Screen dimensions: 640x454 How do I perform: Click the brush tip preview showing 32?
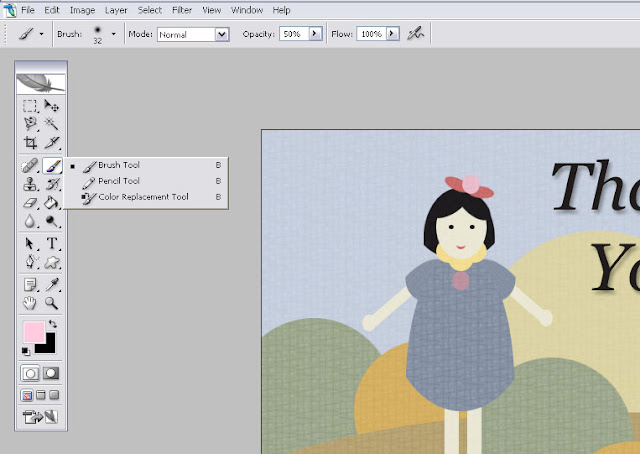[98, 34]
